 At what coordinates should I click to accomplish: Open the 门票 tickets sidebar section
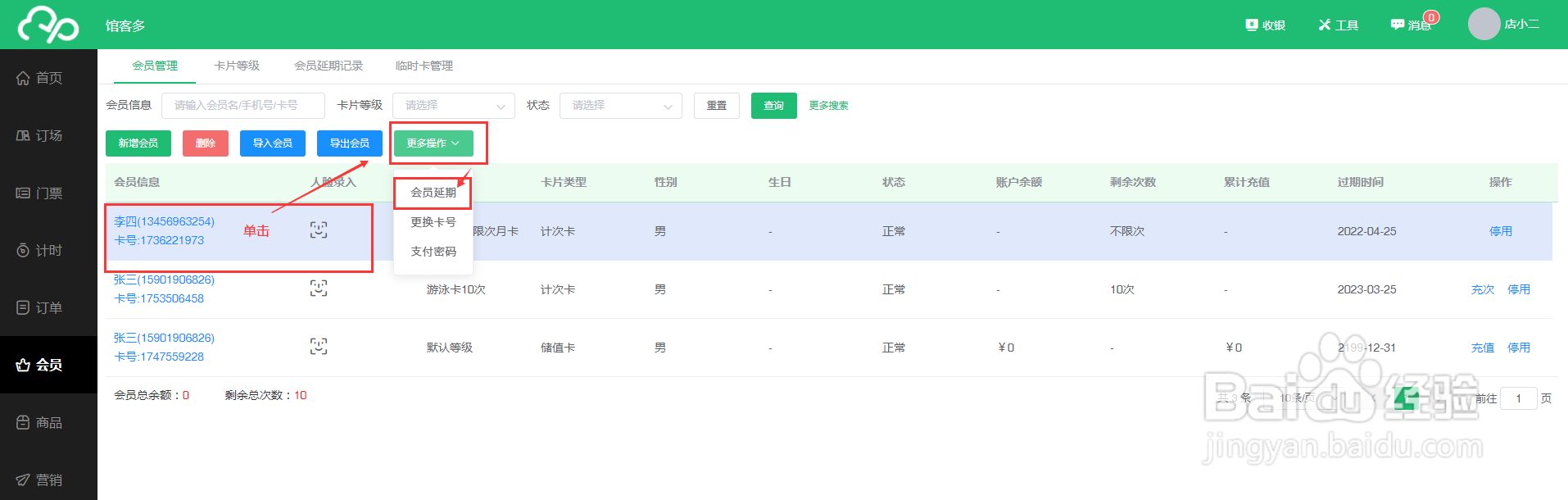pyautogui.click(x=48, y=193)
